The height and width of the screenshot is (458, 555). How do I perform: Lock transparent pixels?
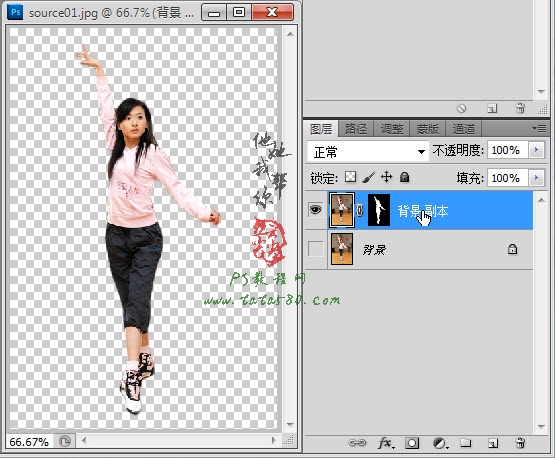[x=350, y=177]
